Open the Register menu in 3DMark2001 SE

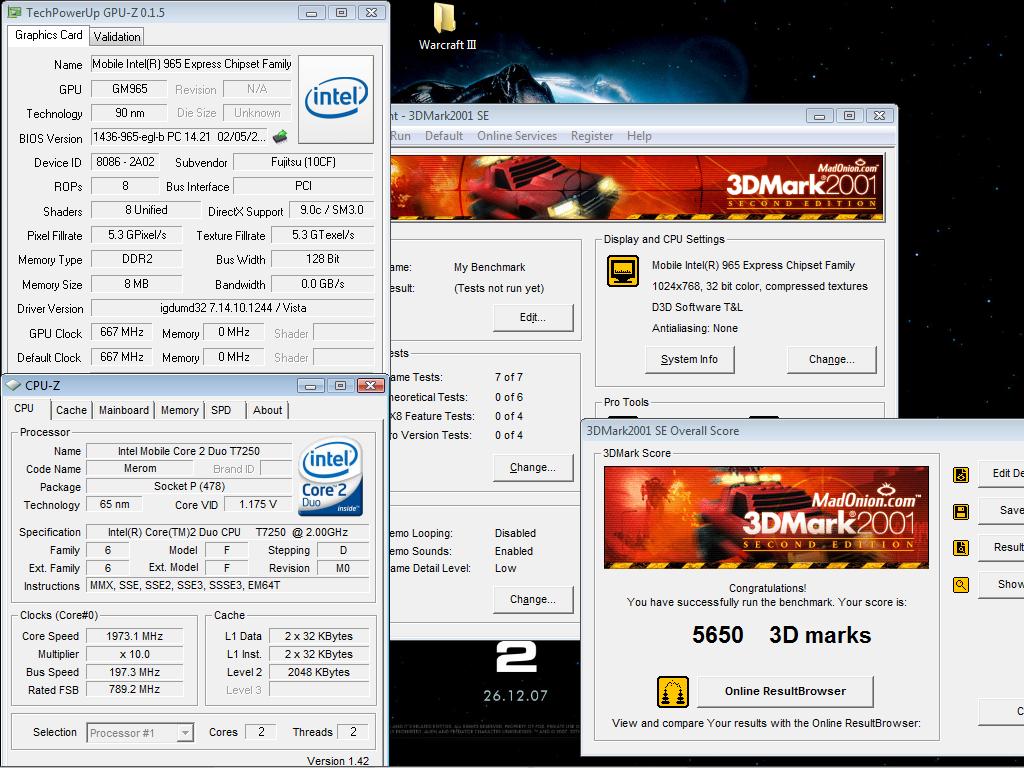(x=592, y=136)
